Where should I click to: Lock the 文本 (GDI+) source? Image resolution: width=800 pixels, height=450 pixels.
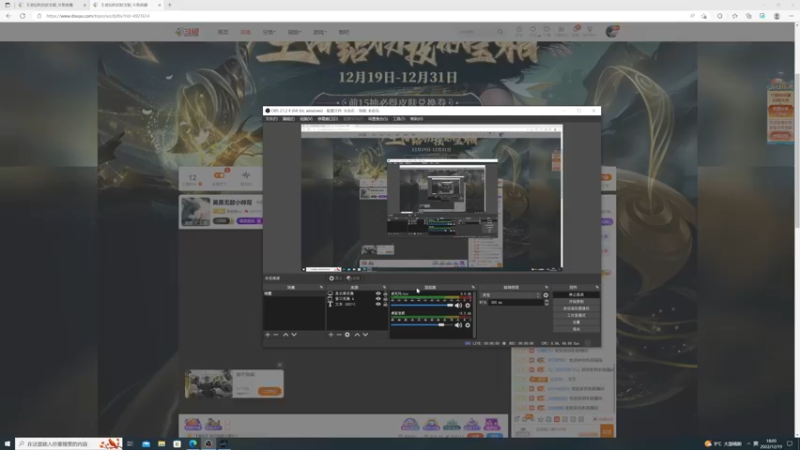point(385,304)
